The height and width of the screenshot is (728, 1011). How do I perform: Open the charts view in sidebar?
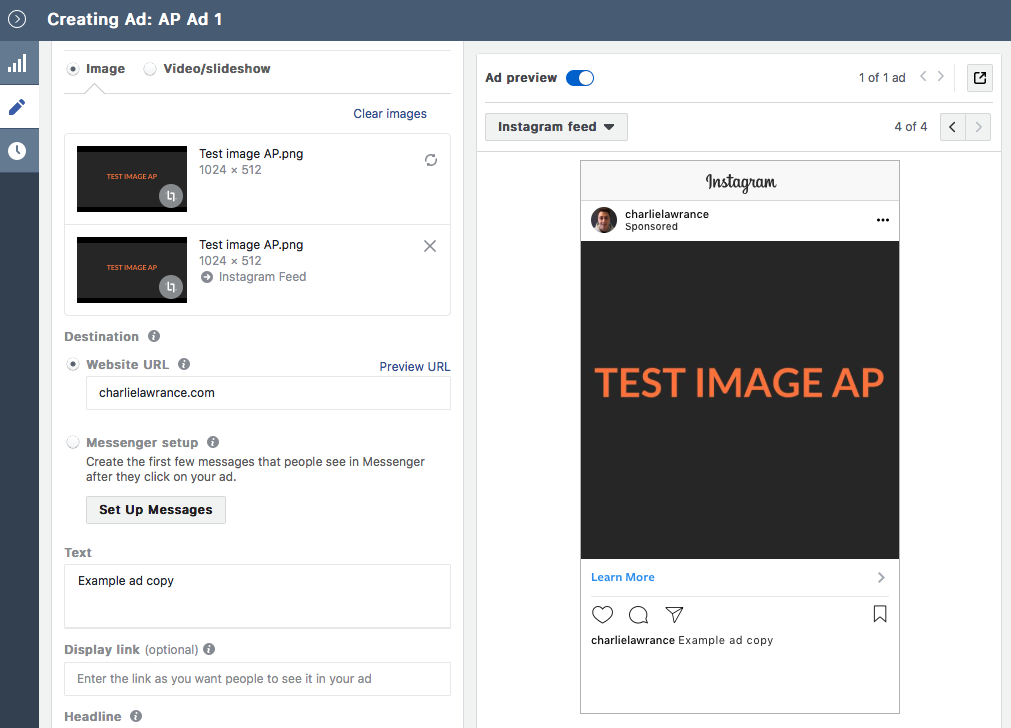17,64
